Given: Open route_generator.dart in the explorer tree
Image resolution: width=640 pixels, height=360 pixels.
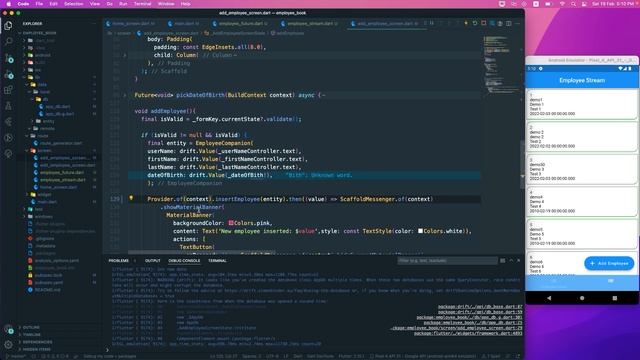Looking at the screenshot, I should [x=60, y=143].
